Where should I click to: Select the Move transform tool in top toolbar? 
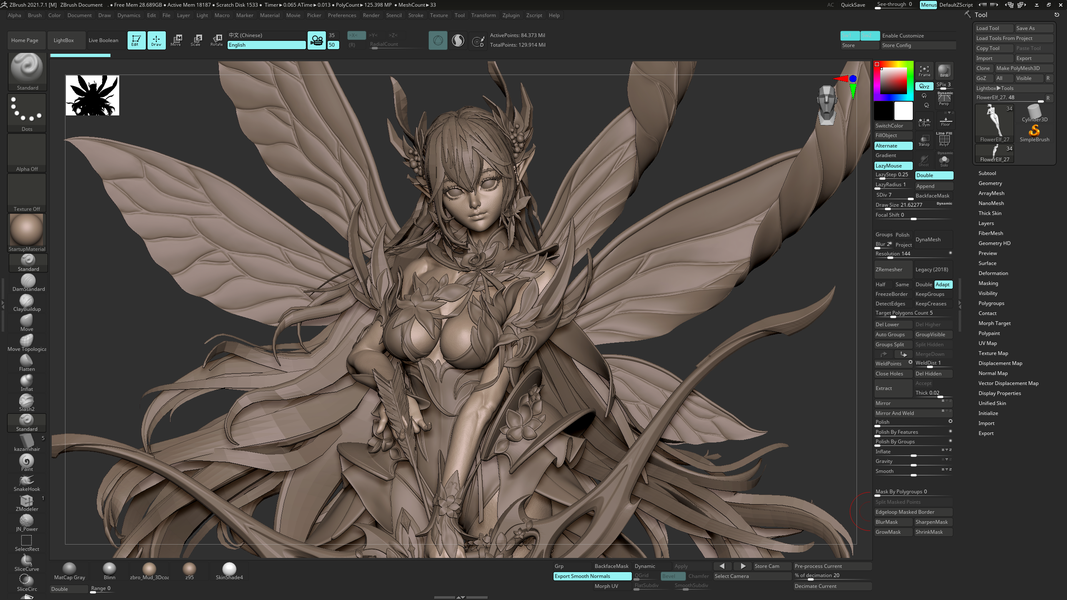176,40
